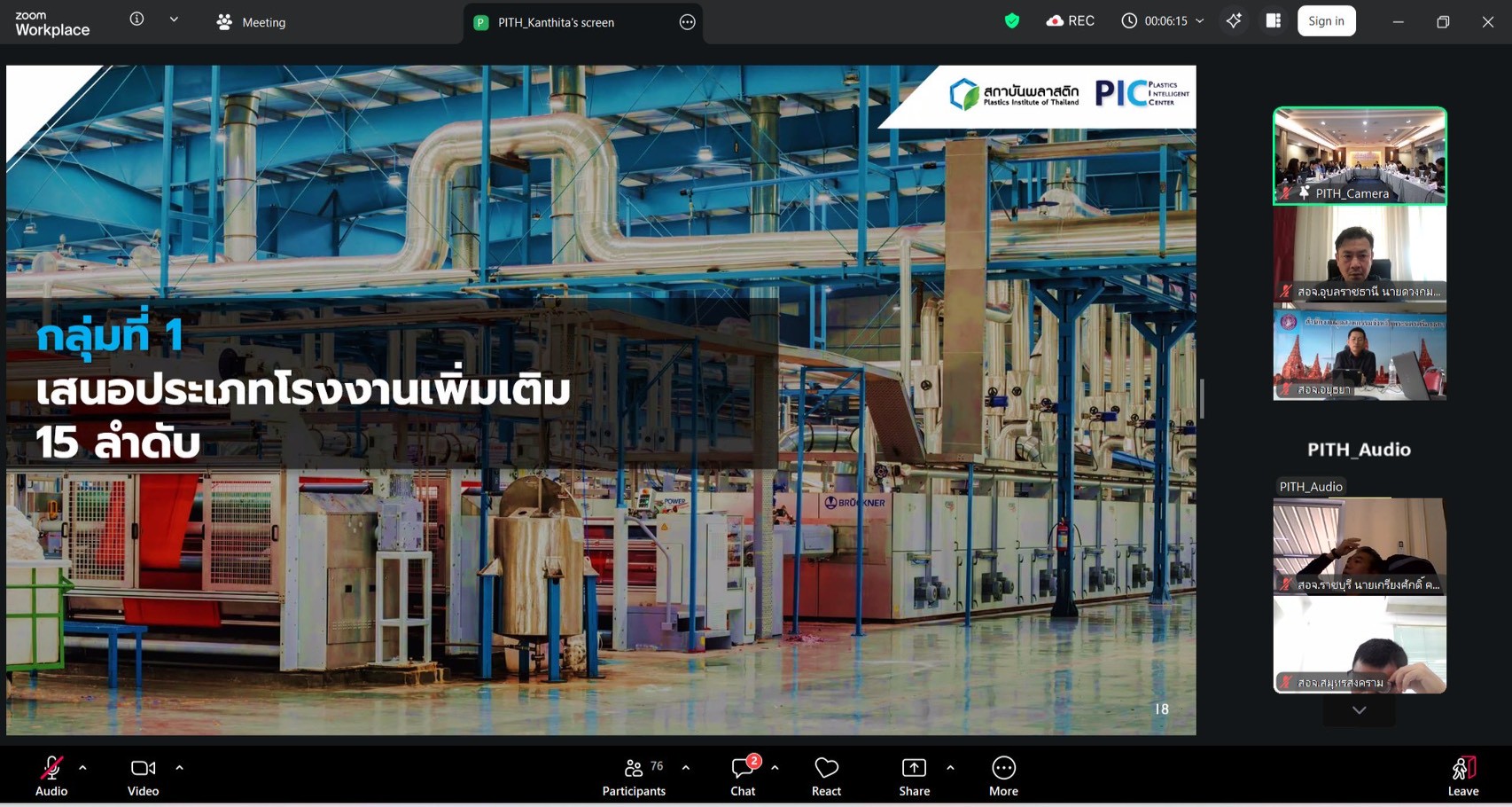1512x807 pixels.
Task: Change the view layout icon
Action: (x=1273, y=21)
